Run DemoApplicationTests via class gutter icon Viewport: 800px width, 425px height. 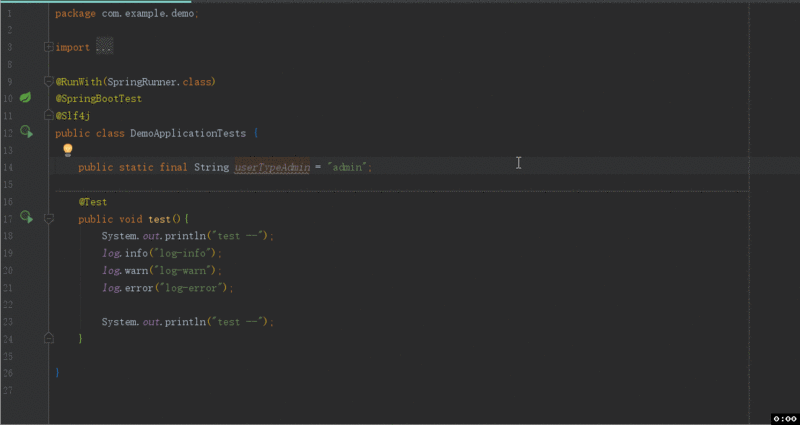(26, 132)
